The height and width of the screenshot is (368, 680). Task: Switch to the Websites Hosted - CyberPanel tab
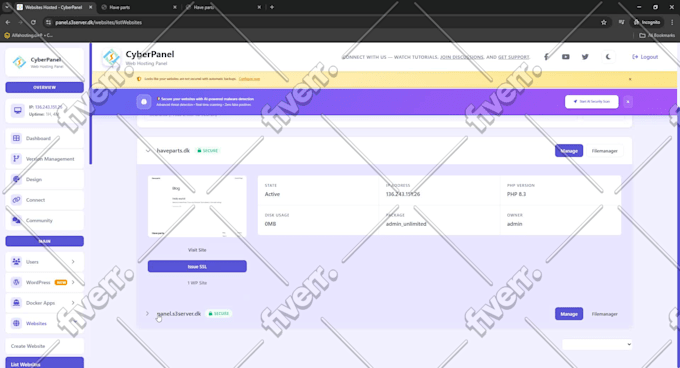(x=54, y=7)
